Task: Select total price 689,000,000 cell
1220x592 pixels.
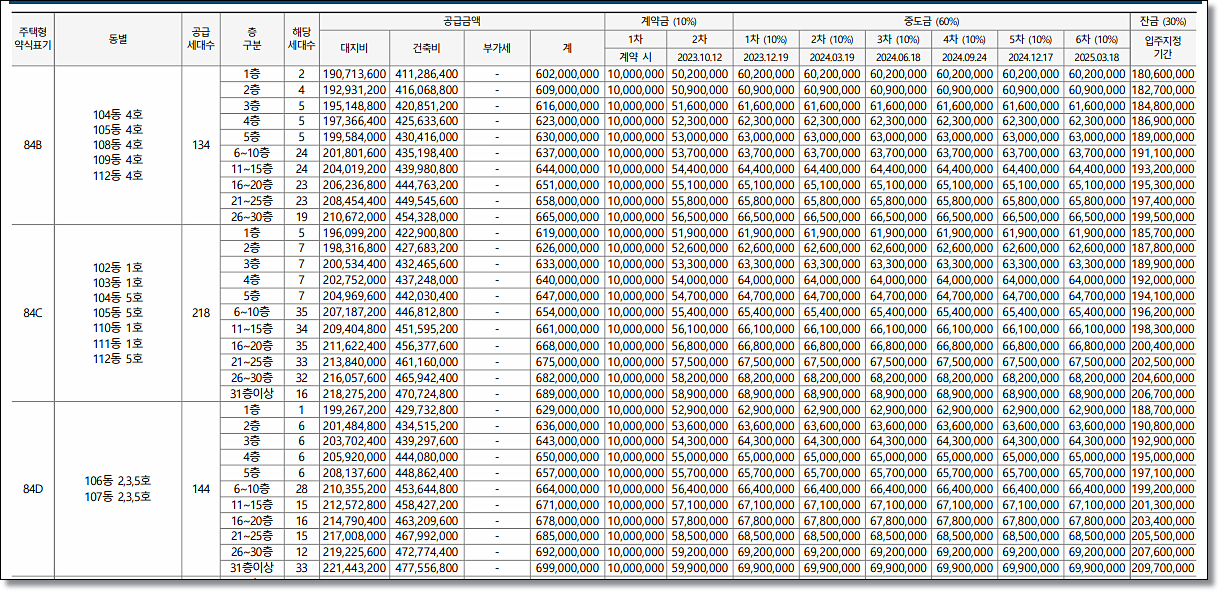Action: tap(567, 394)
